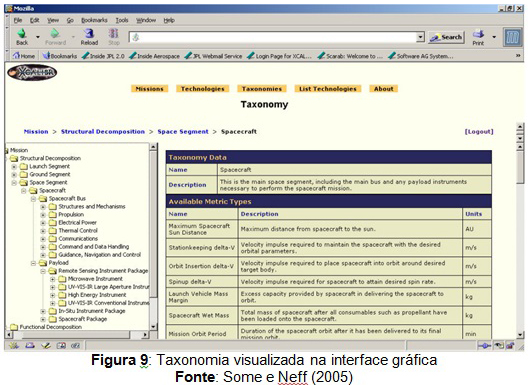Open the Forward button history dropdown arrow
Screen dimensions: 528x385
click(73, 37)
